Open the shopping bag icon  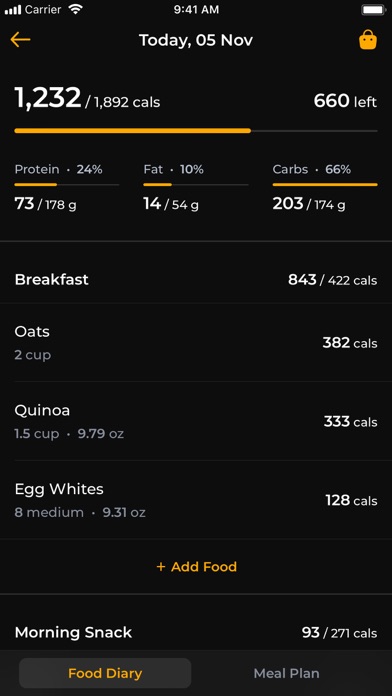368,40
